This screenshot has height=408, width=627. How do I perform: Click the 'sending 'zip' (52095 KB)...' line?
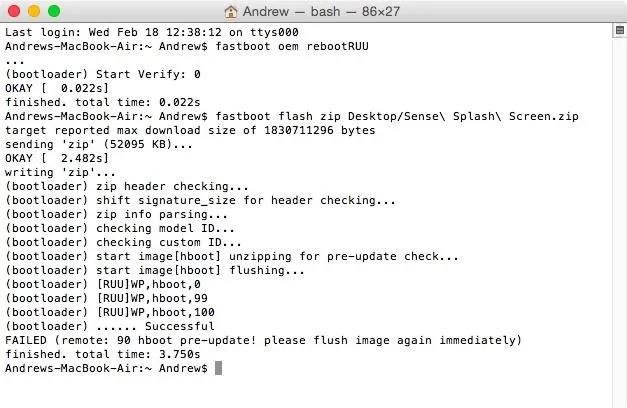tap(99, 144)
